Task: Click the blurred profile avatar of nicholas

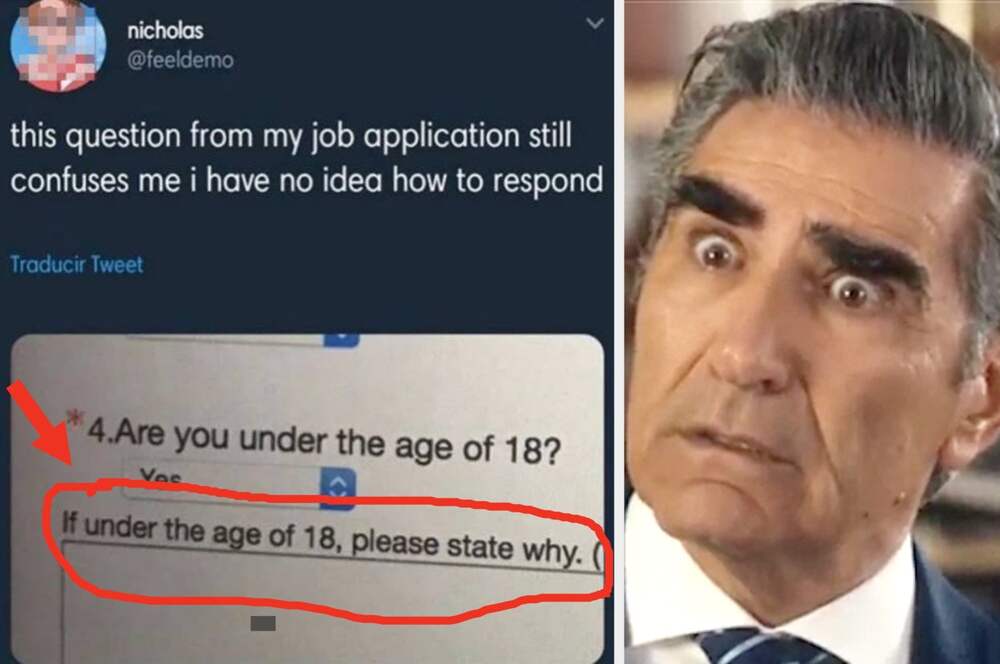Action: pos(58,45)
